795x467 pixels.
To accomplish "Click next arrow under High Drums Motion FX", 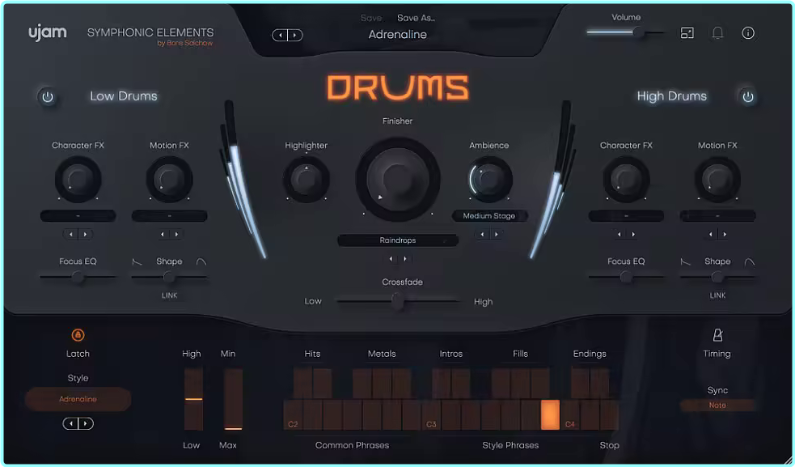I will coord(725,234).
